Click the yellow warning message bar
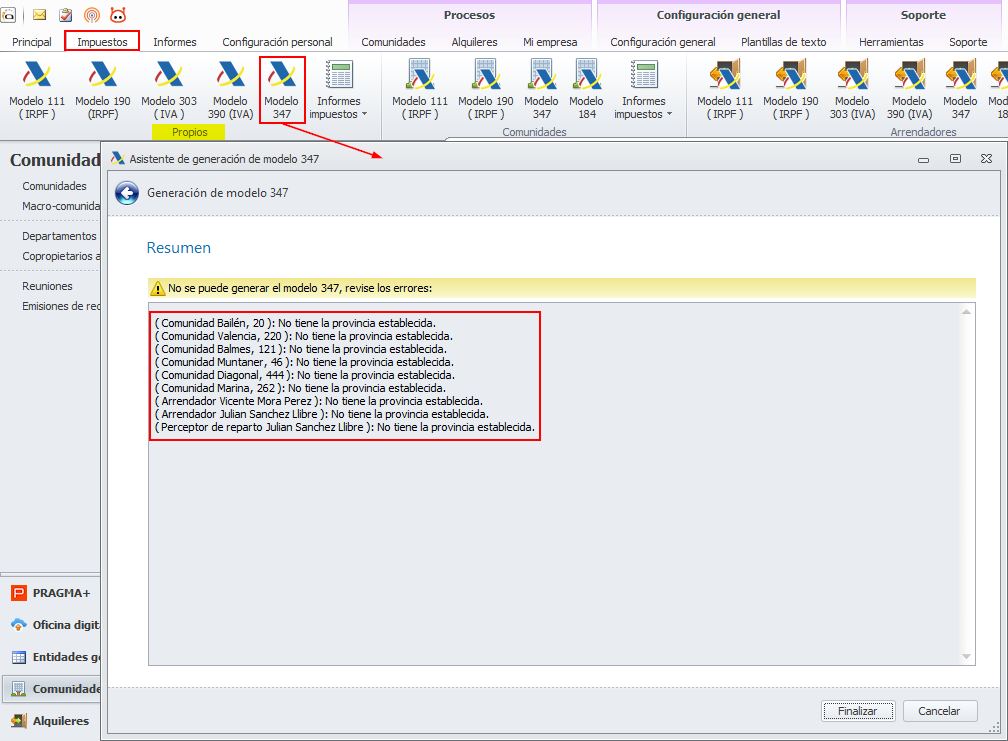 [x=562, y=288]
